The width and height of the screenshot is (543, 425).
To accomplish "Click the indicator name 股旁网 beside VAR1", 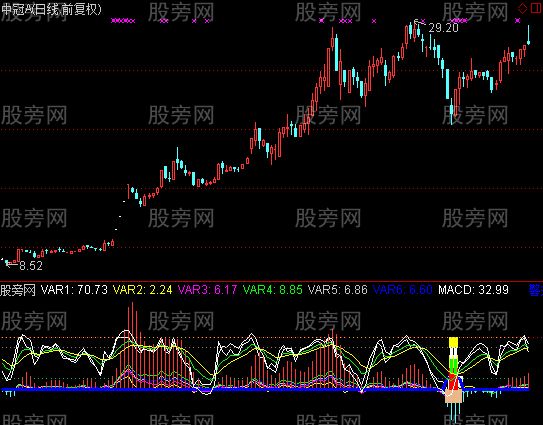I will click(18, 290).
